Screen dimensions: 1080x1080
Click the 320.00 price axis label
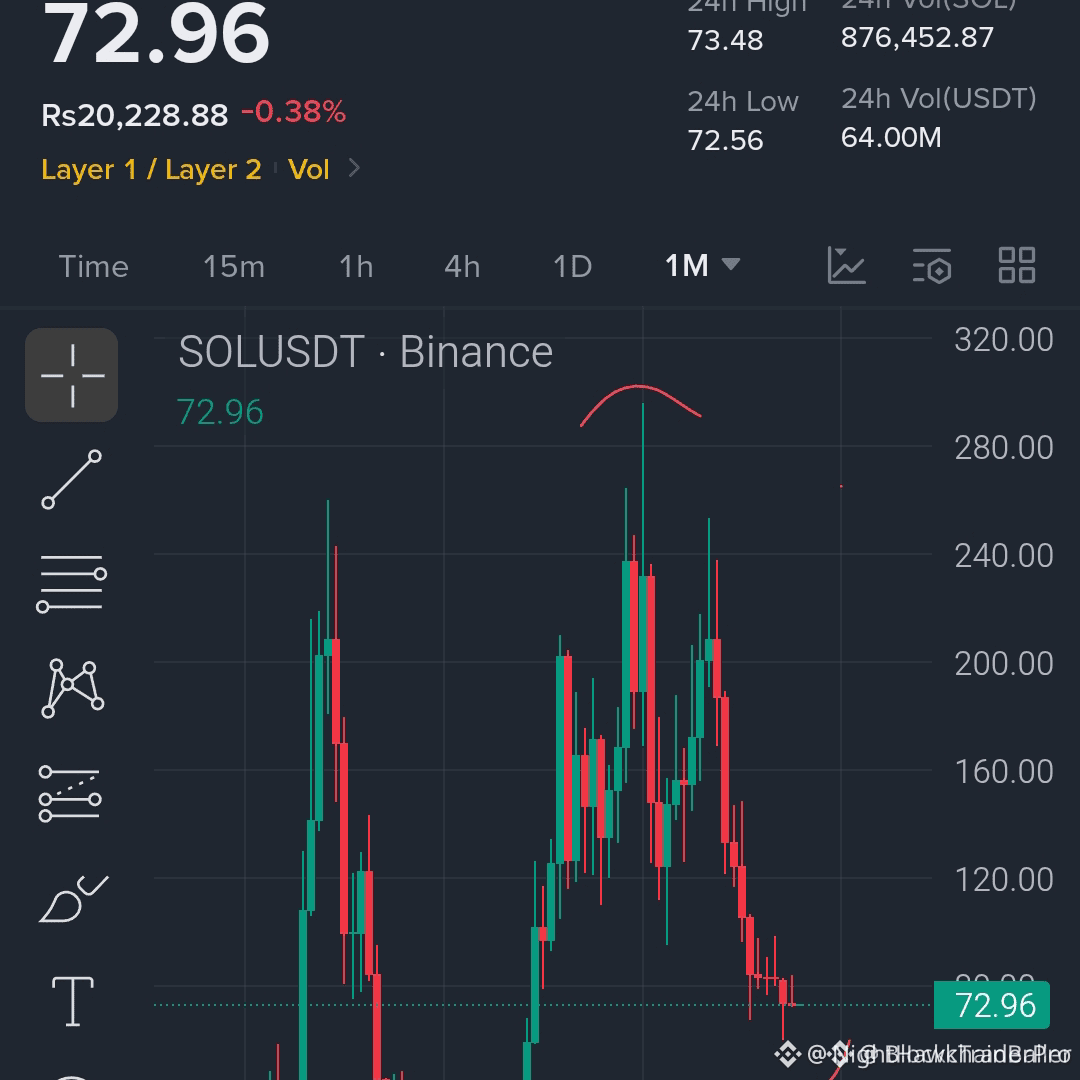point(1004,340)
